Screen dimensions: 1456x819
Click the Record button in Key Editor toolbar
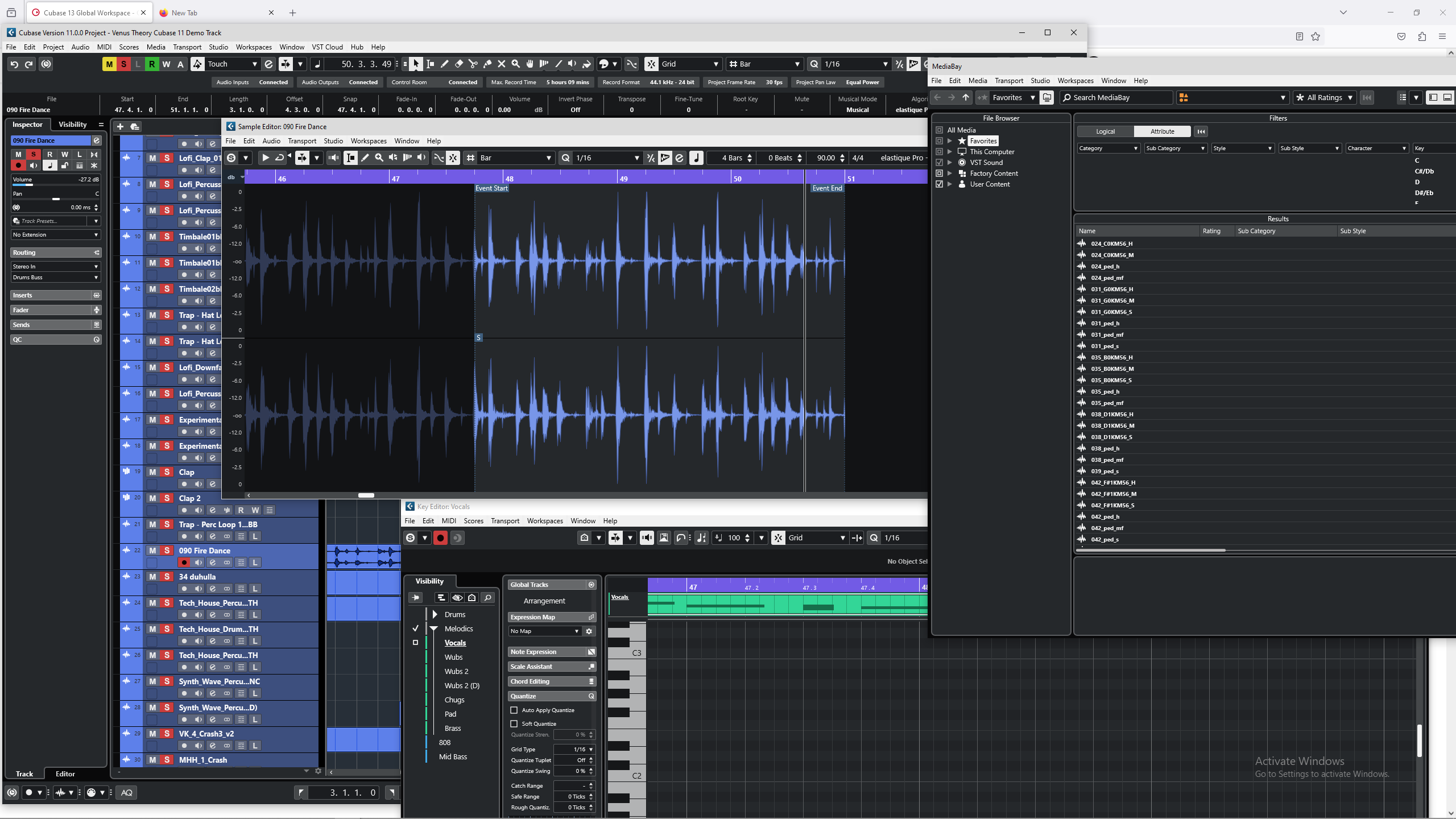point(440,538)
